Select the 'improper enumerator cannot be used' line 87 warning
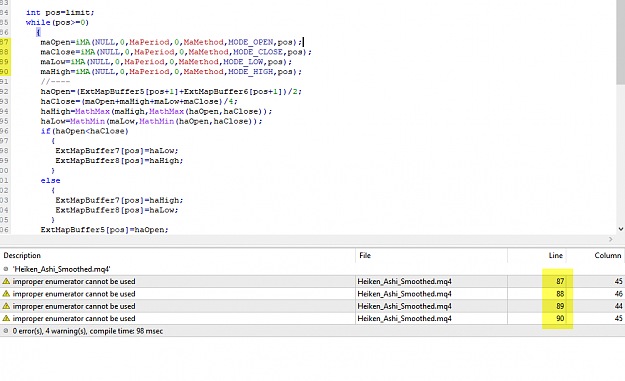625x381 pixels. click(x=74, y=281)
